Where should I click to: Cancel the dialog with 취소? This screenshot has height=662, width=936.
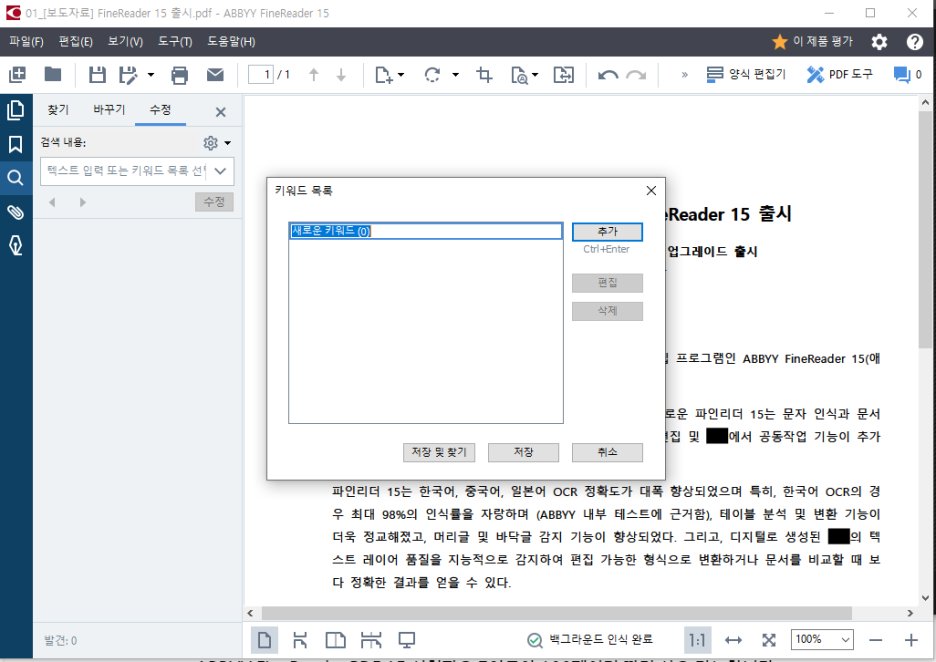point(607,452)
